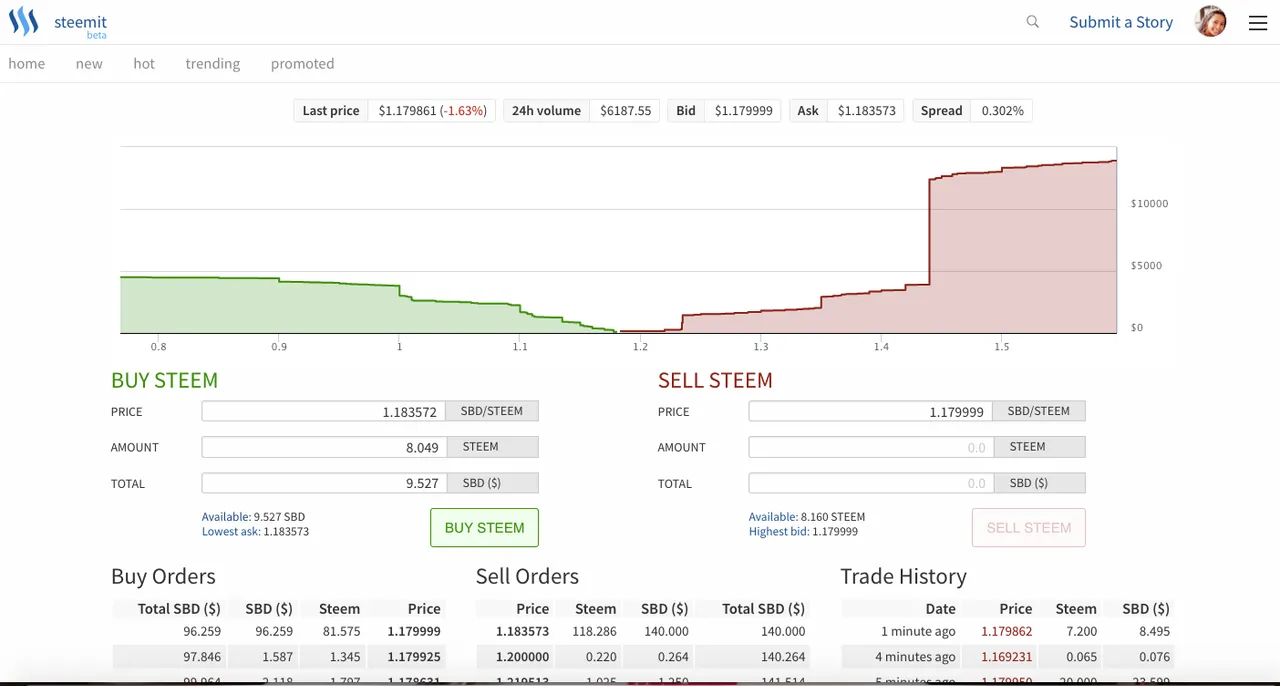Click the 81.575 Steem cell in Buy Orders

339,631
